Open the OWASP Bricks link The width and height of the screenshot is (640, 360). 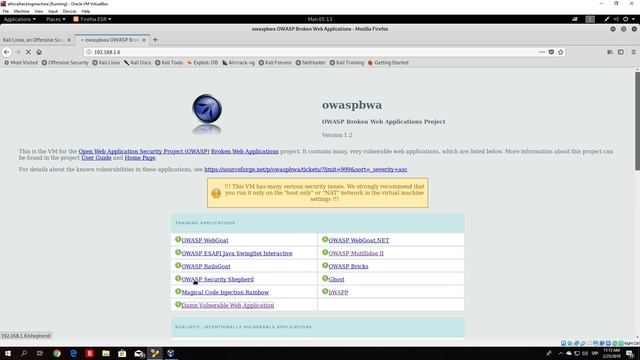click(x=348, y=267)
